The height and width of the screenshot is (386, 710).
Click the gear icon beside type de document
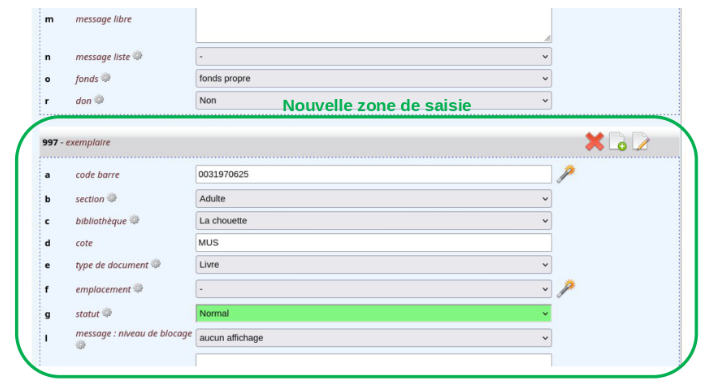point(156,264)
